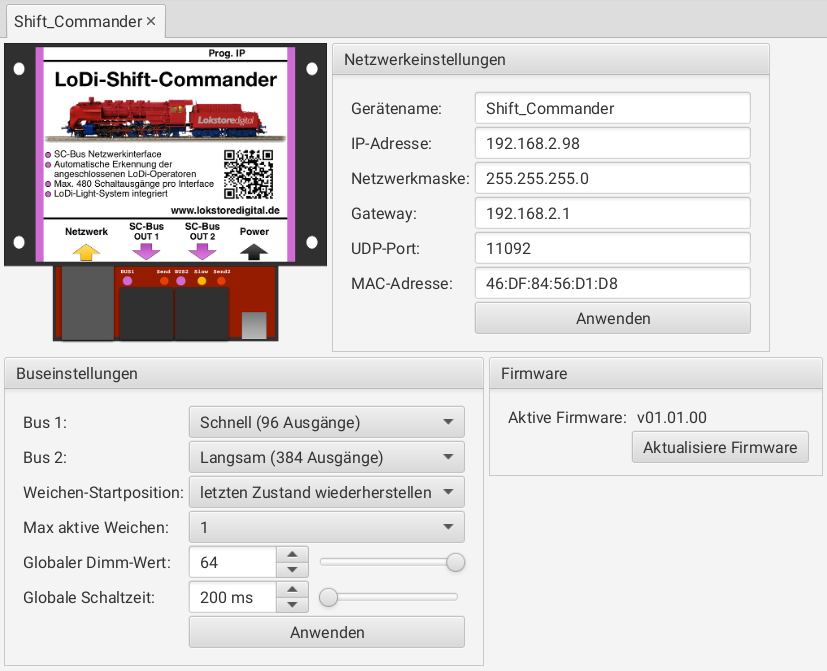Screen dimensions: 827x671
Task: Click the yellow Slow LED indicator
Action: tap(201, 281)
